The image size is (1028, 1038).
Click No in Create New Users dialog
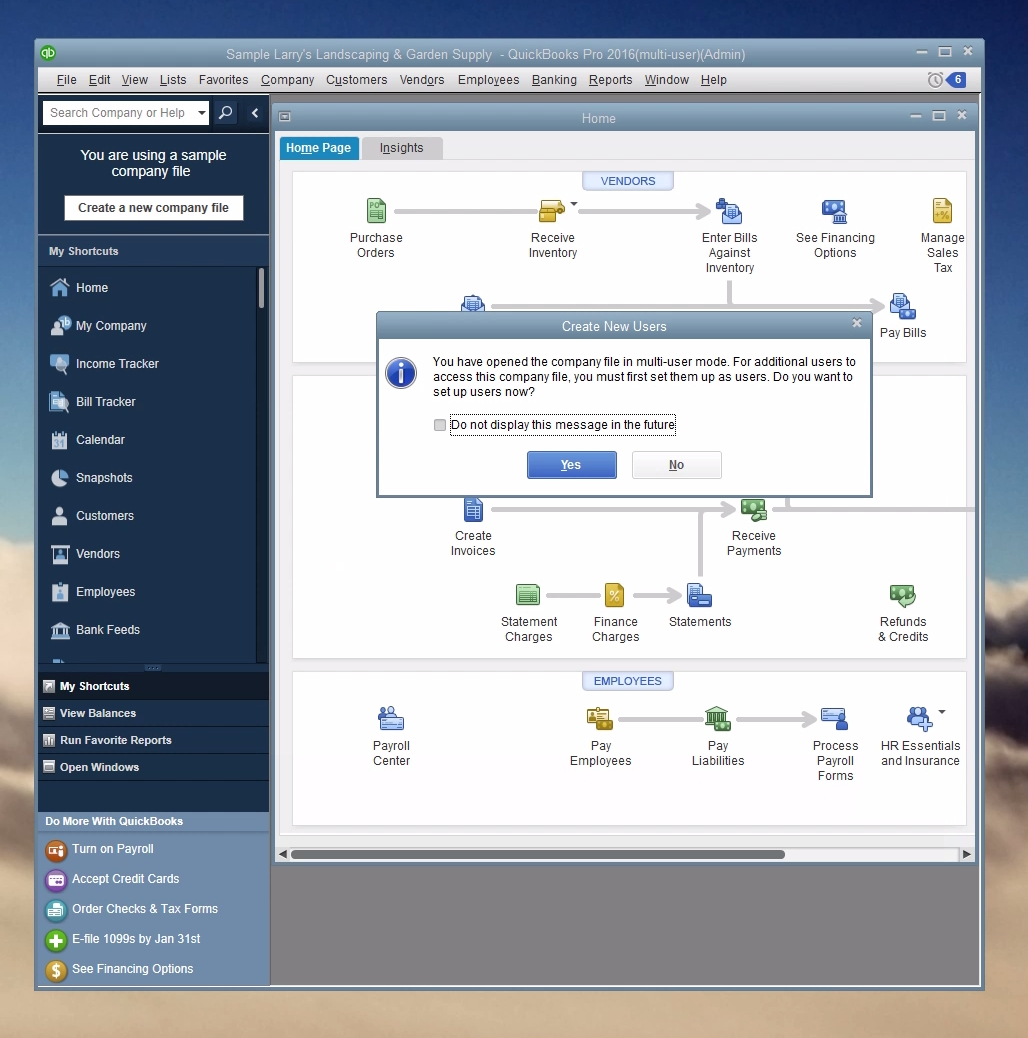(677, 465)
